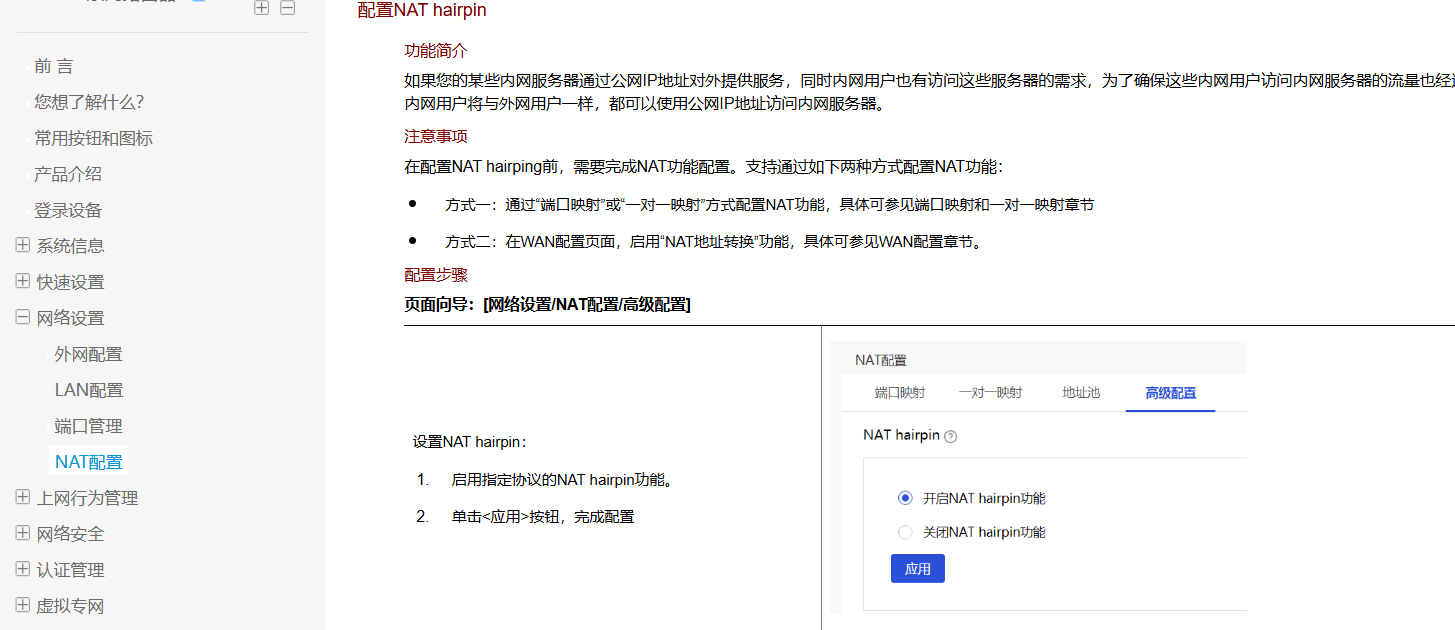Open the 登录设备 page
This screenshot has height=630, width=1455.
(68, 210)
